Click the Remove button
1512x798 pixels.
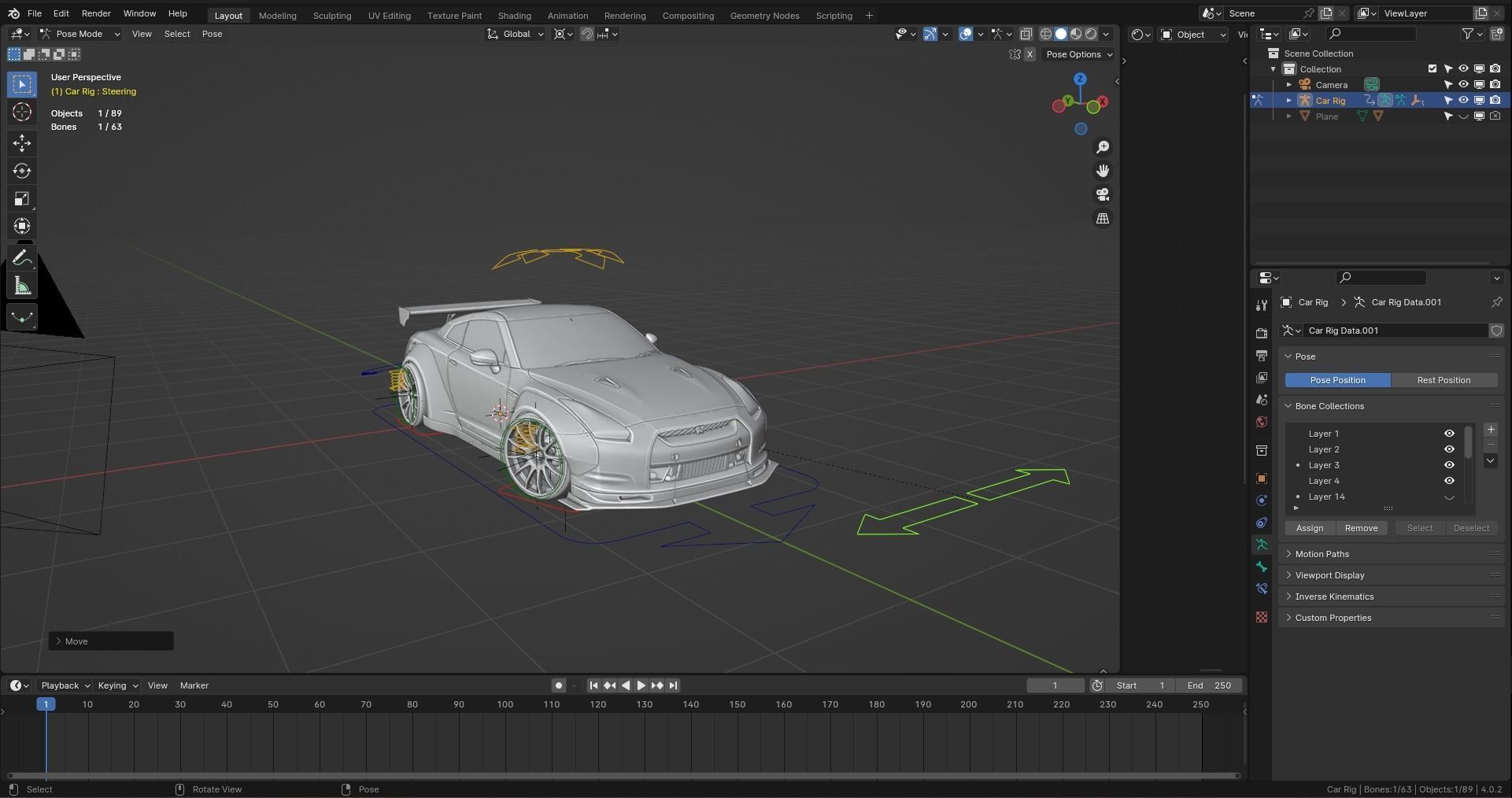1361,528
